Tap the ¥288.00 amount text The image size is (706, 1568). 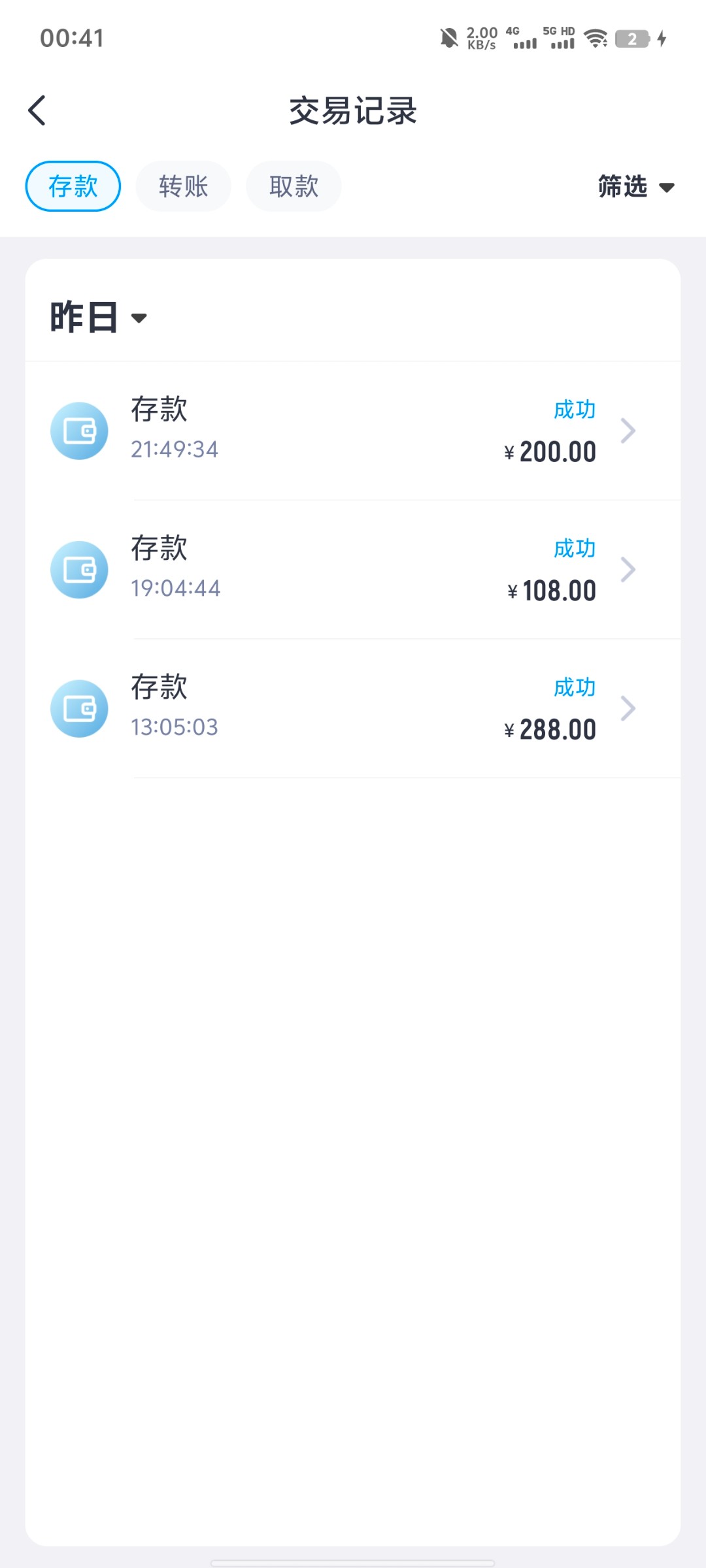[550, 730]
